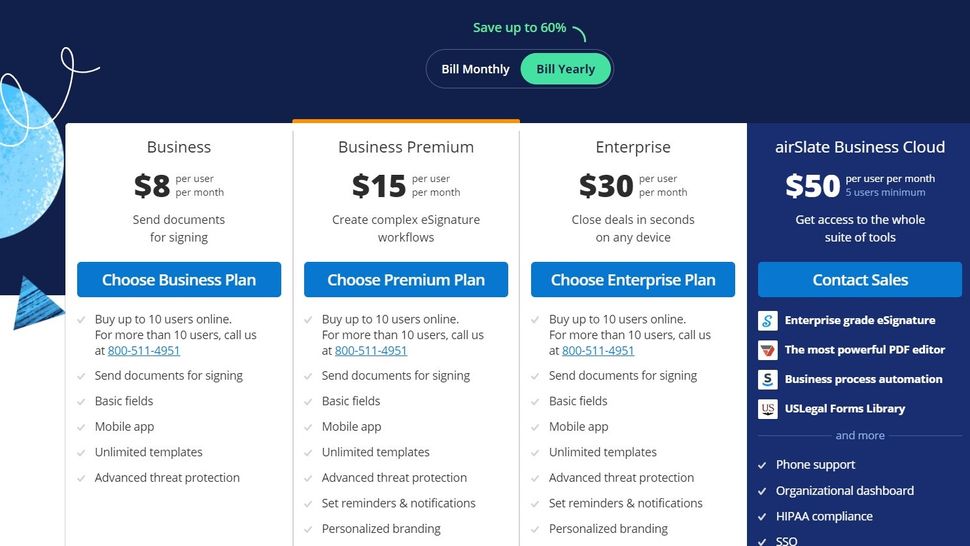Switch billing to Bill Monthly

pos(475,69)
